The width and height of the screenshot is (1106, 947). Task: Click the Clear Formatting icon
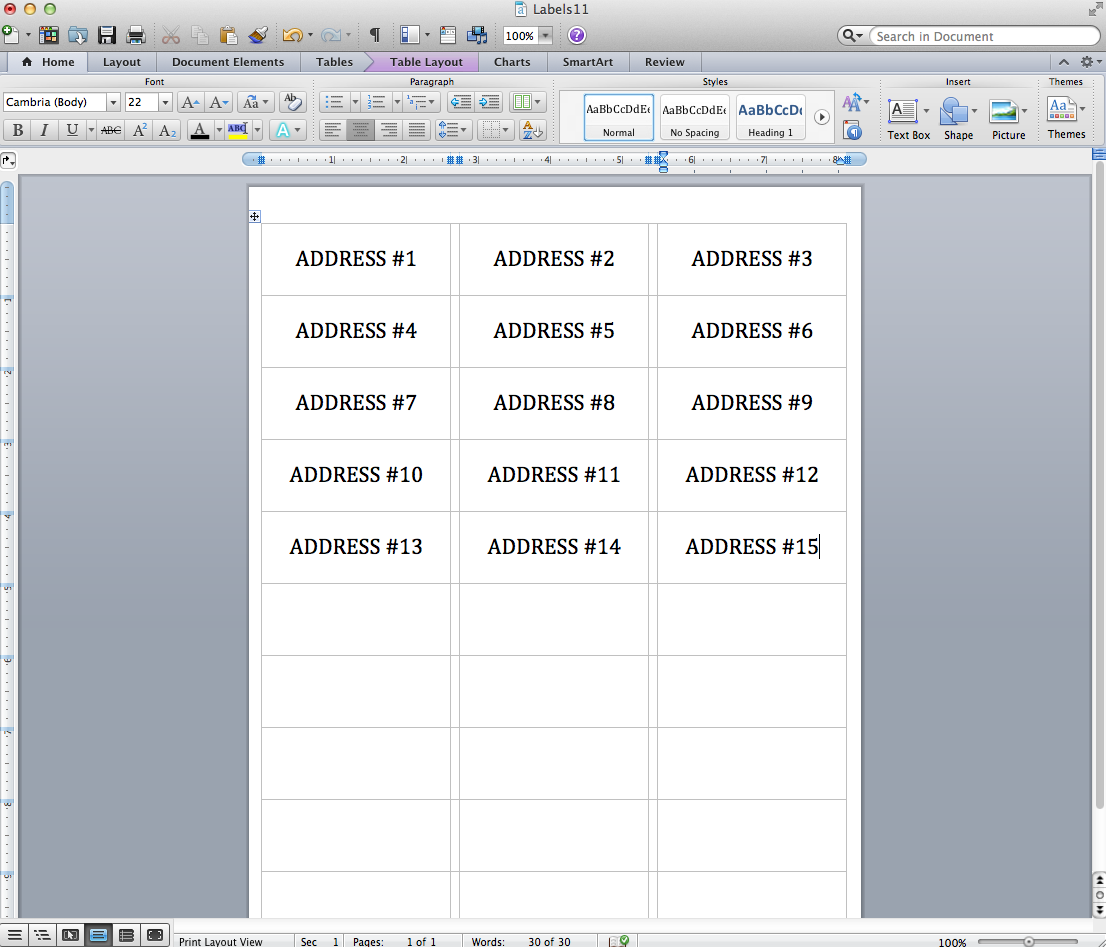[x=291, y=102]
